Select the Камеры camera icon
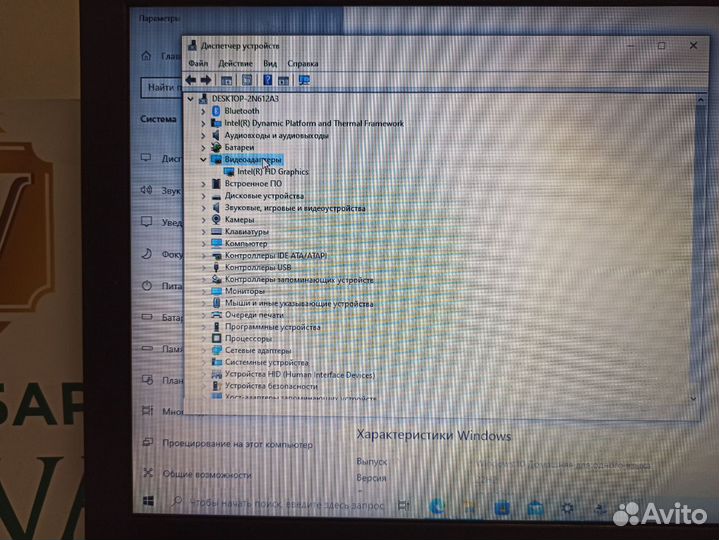Image resolution: width=719 pixels, height=540 pixels. [216, 220]
